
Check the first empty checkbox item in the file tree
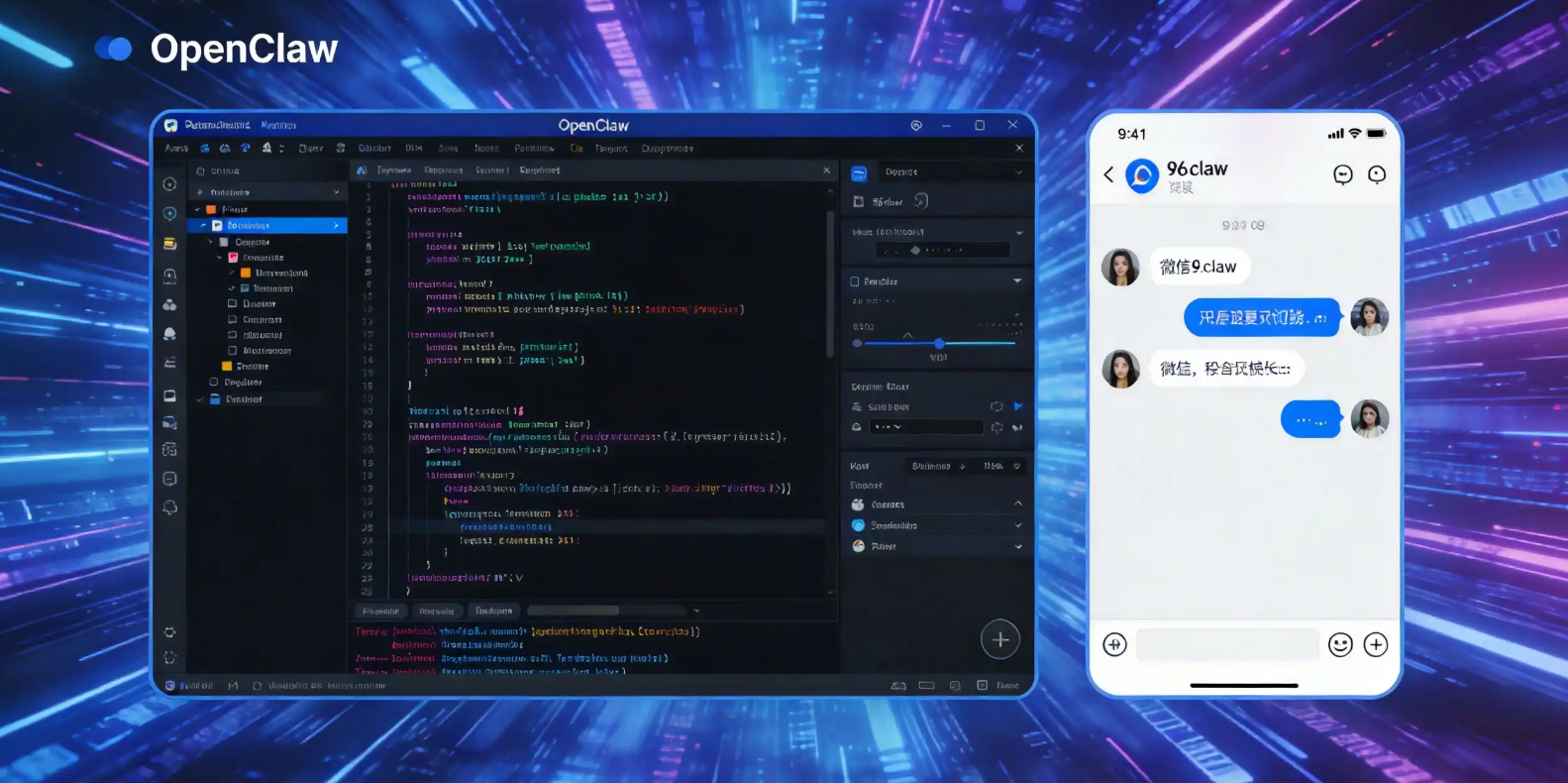233,303
